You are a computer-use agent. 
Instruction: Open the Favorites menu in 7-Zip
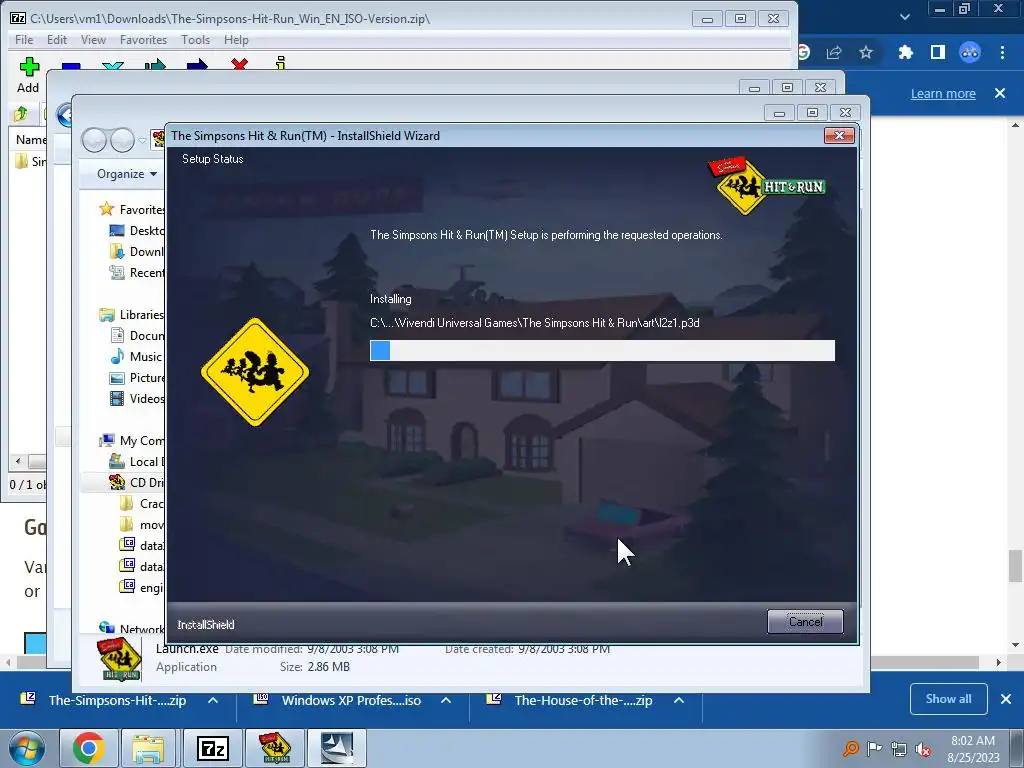143,40
